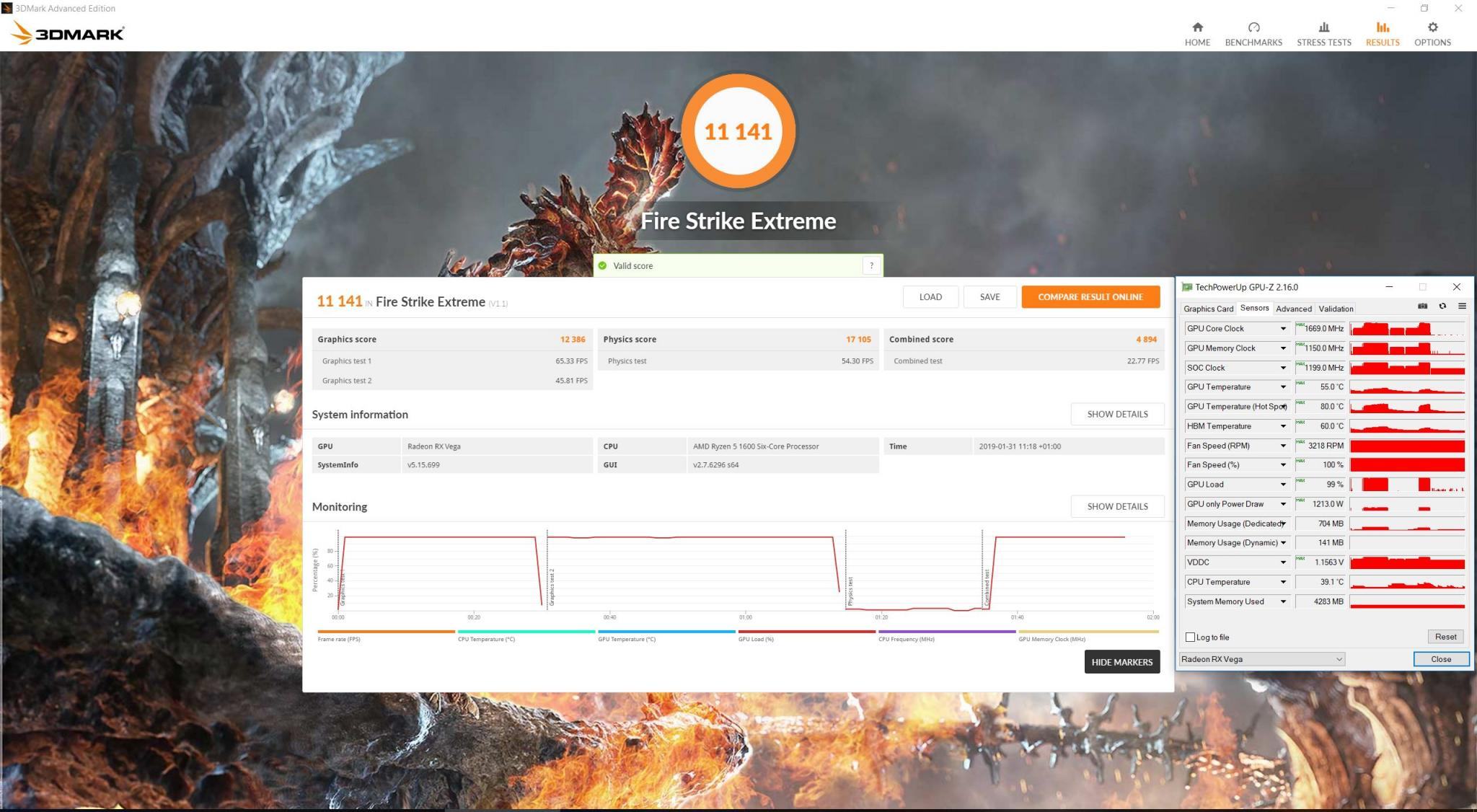Go to the 3DMark Home icon
The image size is (1477, 812).
(x=1197, y=27)
